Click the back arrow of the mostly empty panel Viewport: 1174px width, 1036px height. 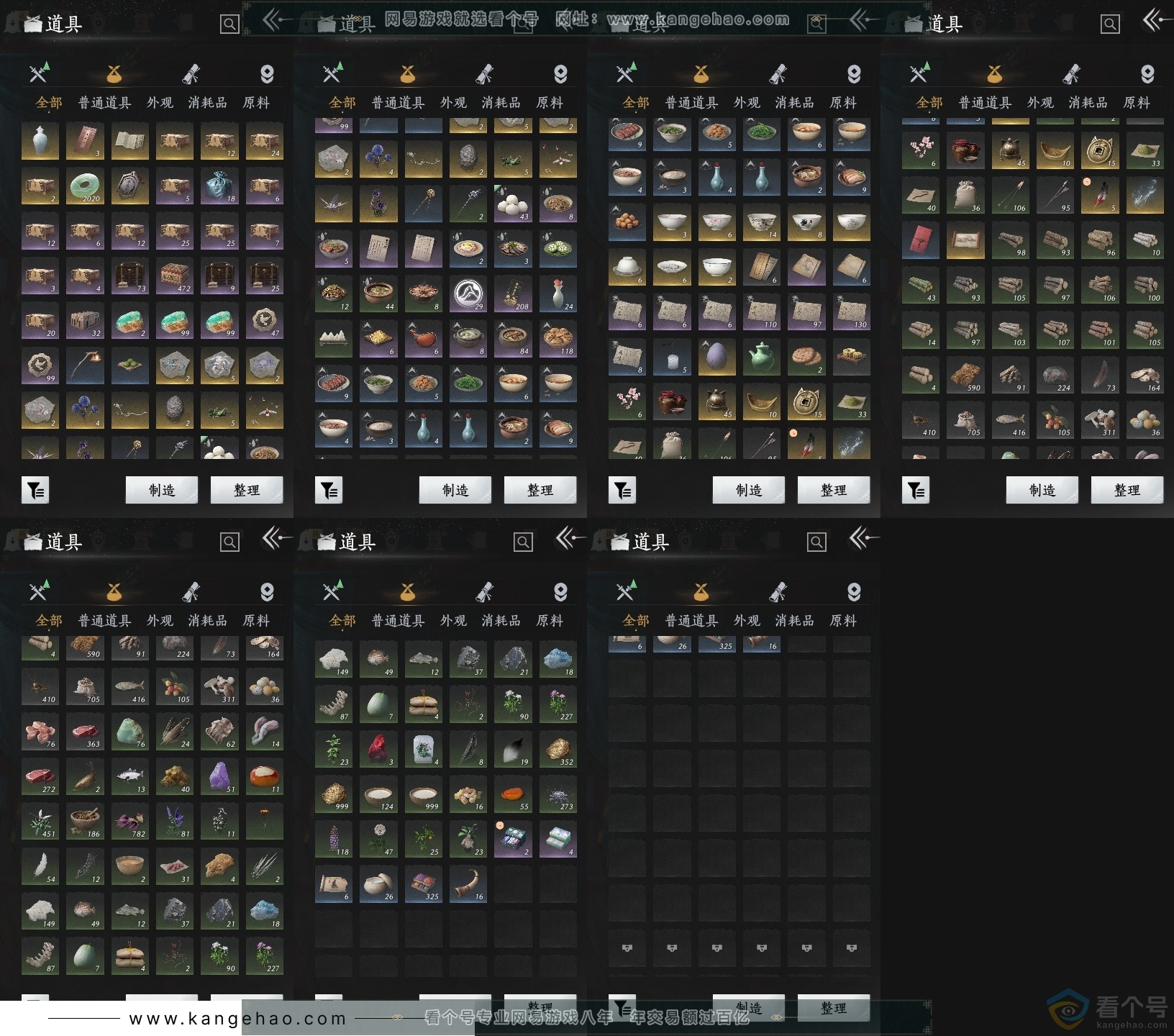(x=863, y=538)
